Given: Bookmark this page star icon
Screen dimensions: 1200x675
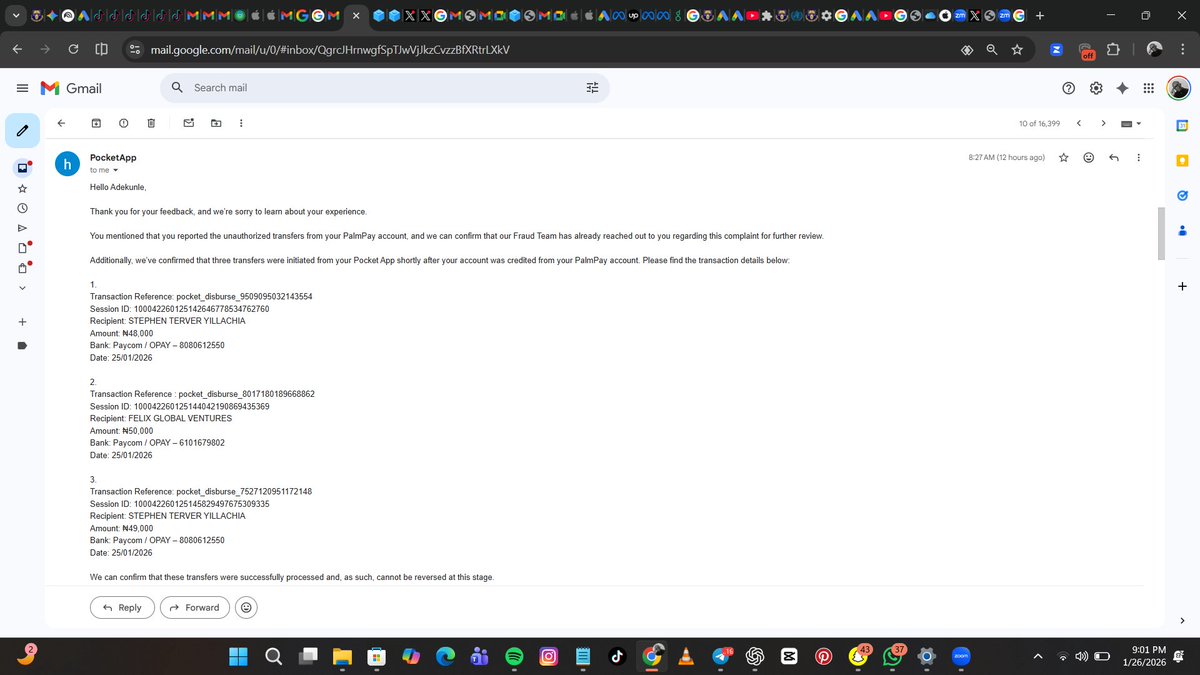Looking at the screenshot, I should (1017, 49).
